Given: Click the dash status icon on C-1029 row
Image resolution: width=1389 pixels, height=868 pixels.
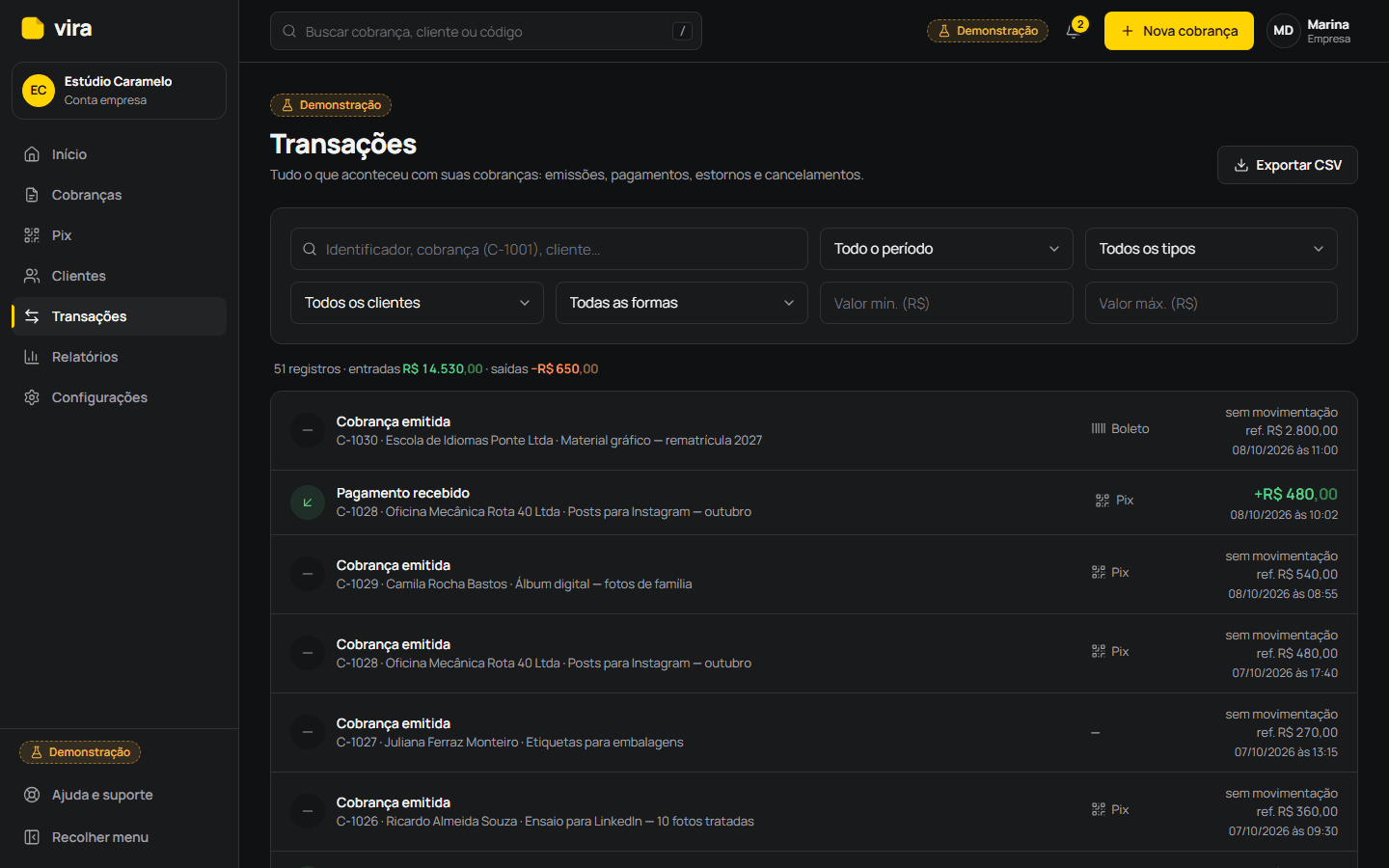Looking at the screenshot, I should click(308, 574).
